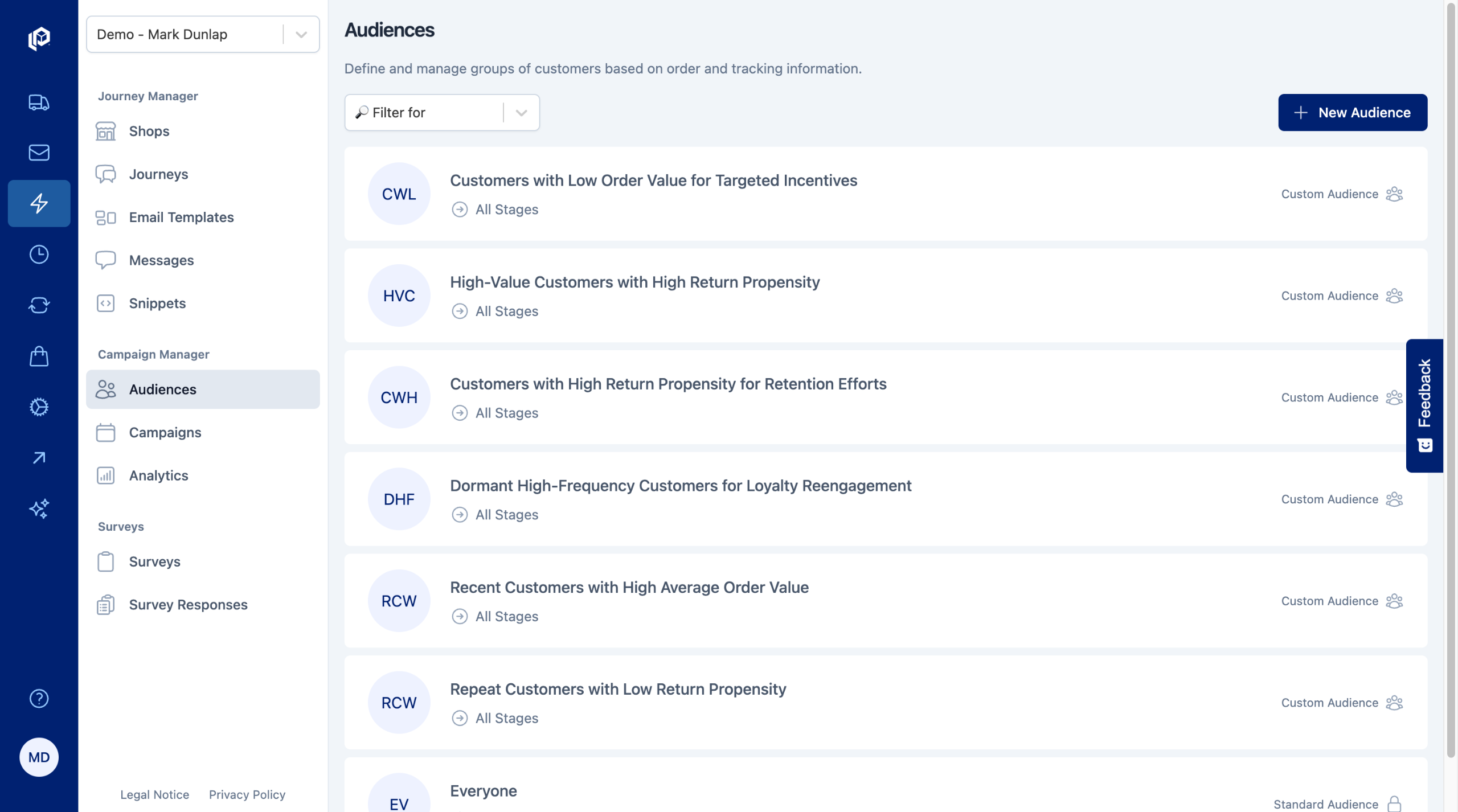This screenshot has height=812, width=1458.
Task: Open the Filter for dropdown chevron
Action: [521, 113]
